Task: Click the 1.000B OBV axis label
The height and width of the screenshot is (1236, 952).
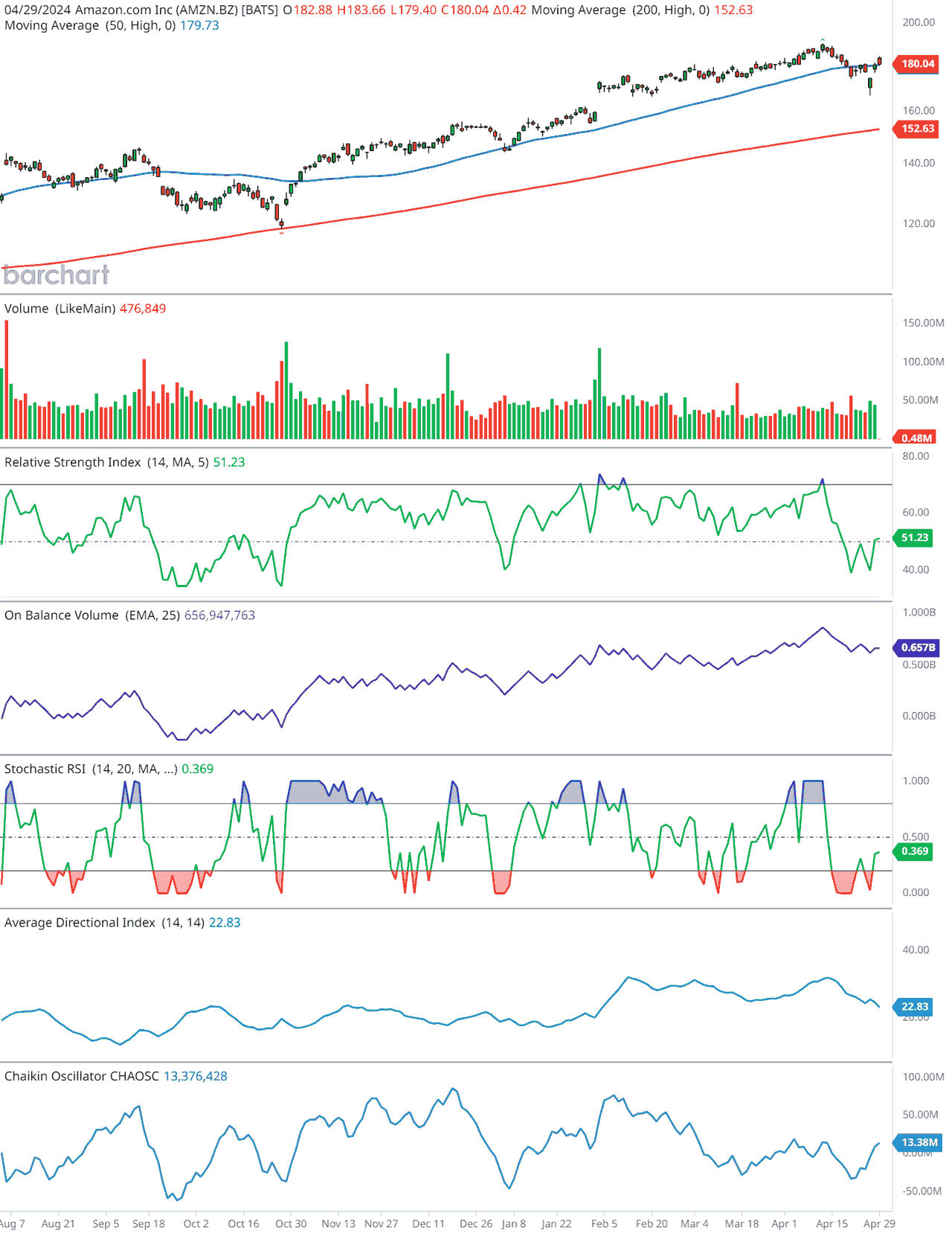Action: 919,612
